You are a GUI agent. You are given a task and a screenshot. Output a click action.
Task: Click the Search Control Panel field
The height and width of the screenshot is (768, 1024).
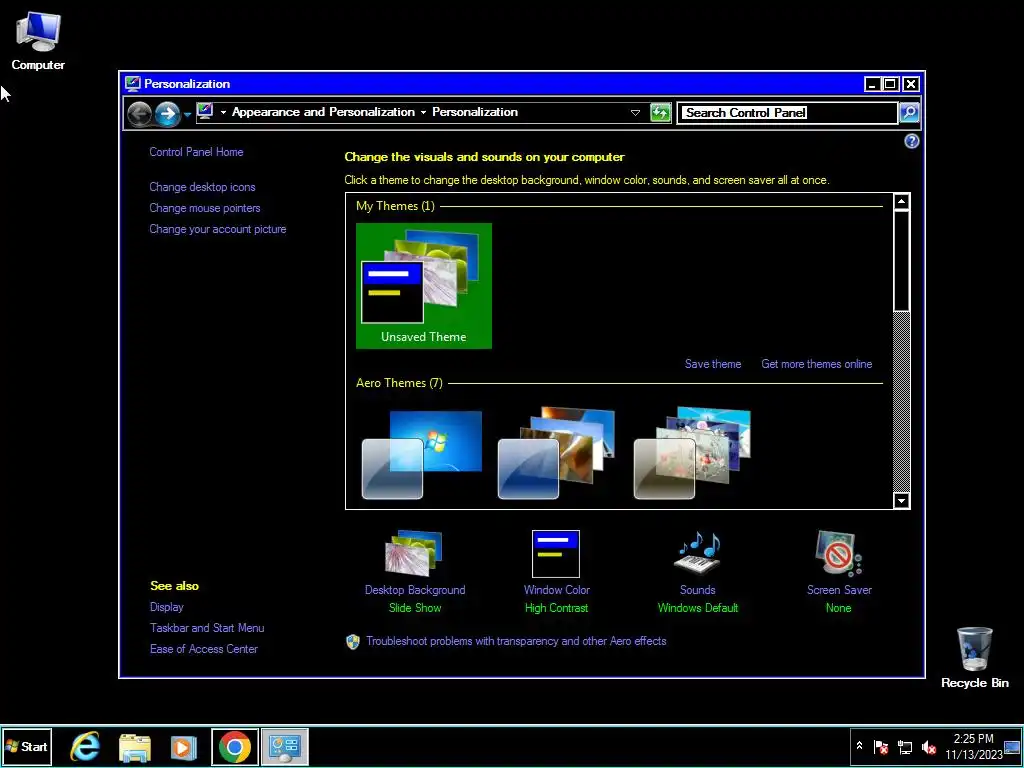point(787,112)
